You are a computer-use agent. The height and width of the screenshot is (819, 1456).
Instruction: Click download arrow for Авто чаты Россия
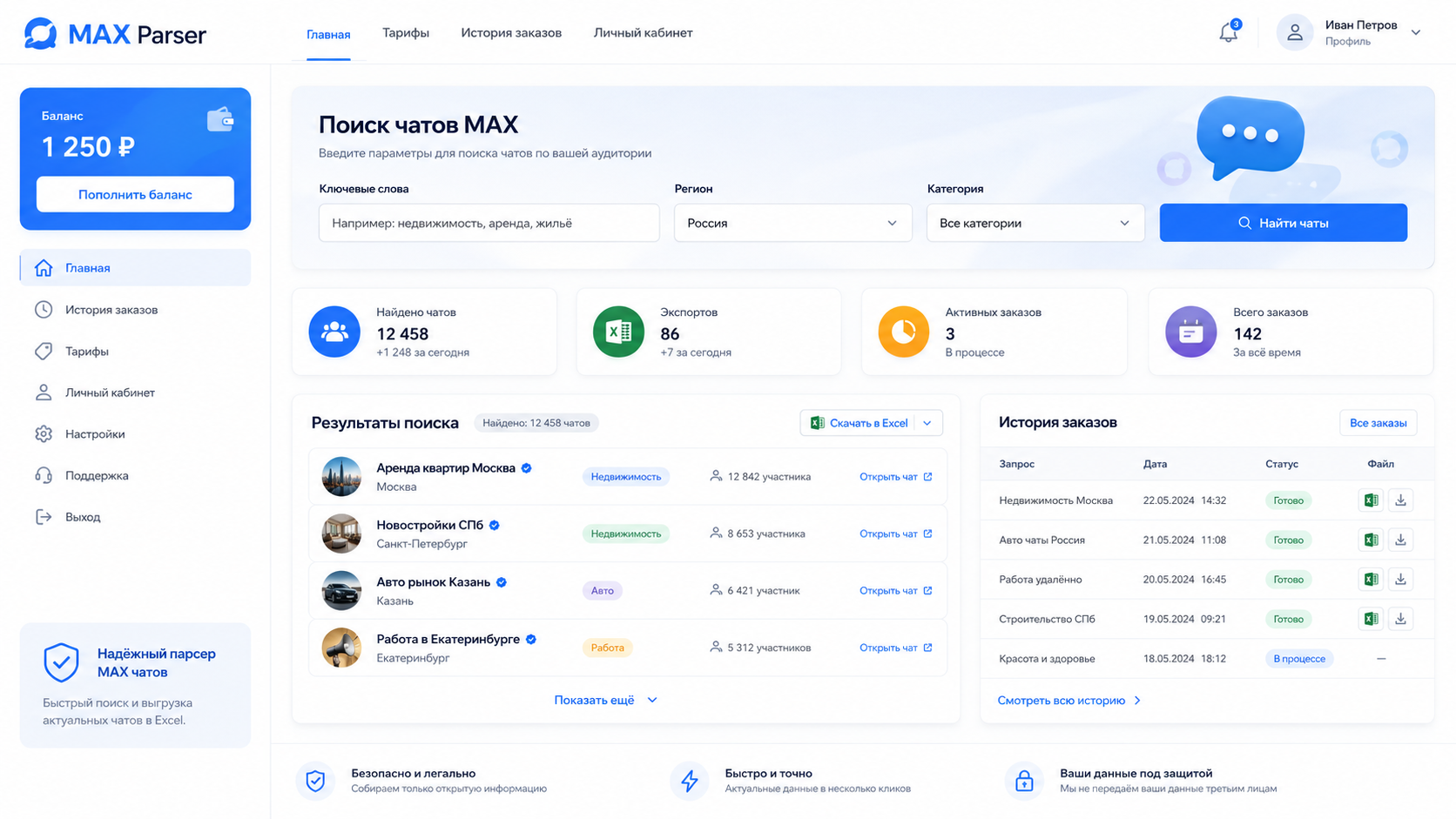(1400, 540)
